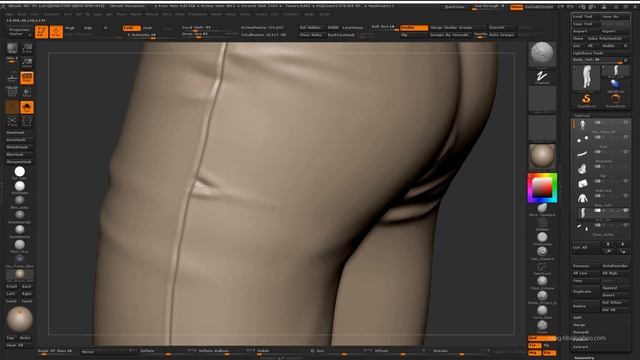
Task: Open the Zplugin menu
Action: click(309, 14)
